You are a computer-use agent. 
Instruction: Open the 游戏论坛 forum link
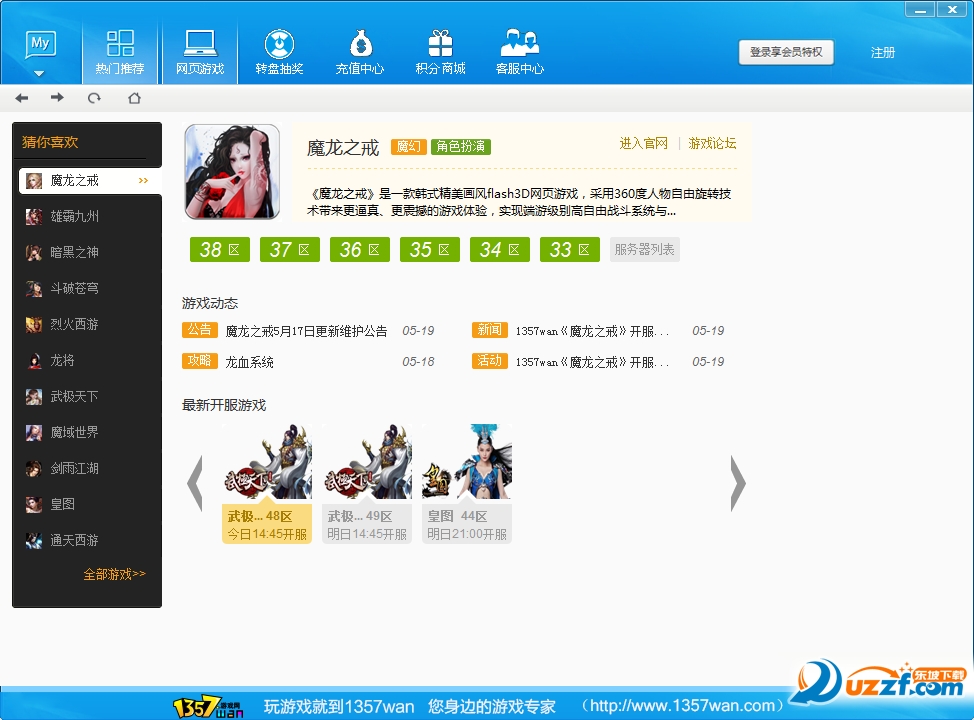coord(712,144)
